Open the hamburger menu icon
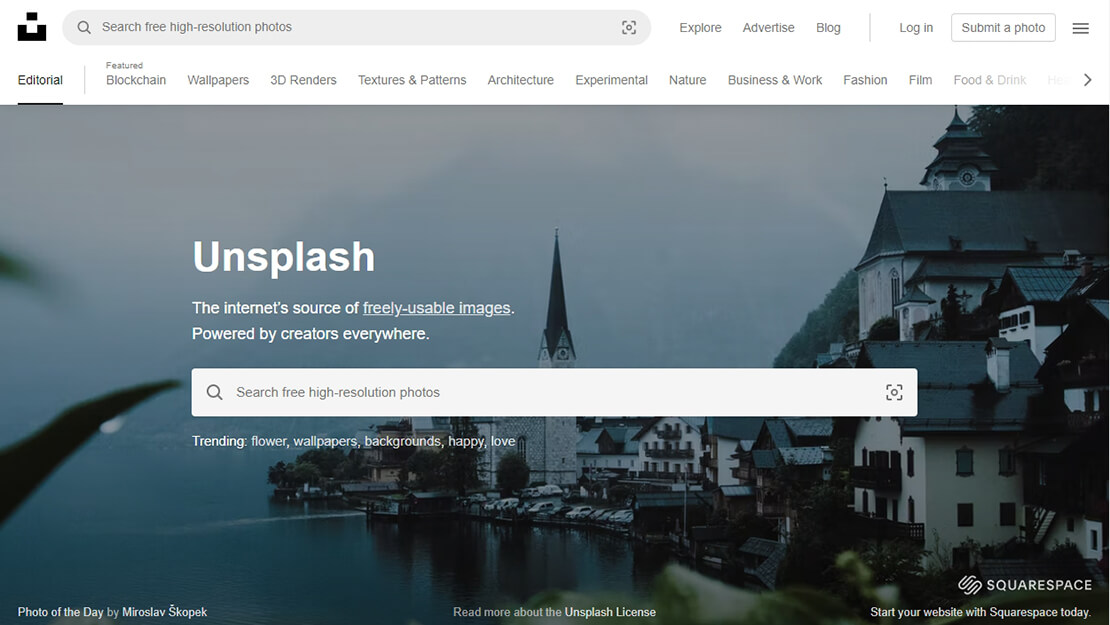Screen dimensions: 1110x625 pos(1080,28)
